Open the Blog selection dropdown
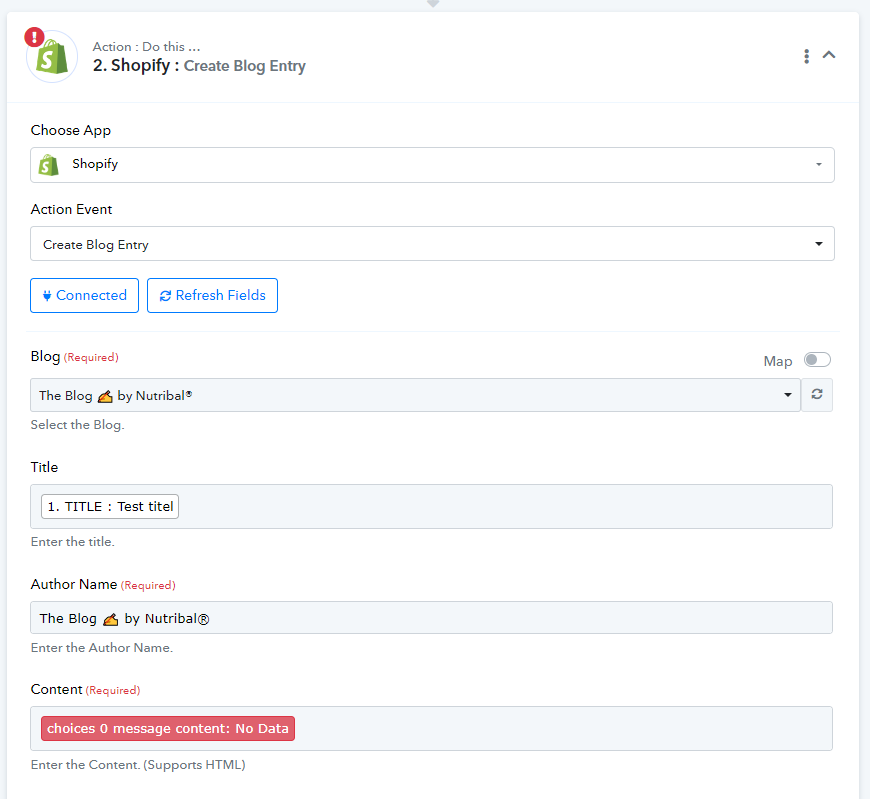Screen dimensions: 870x799 point(416,395)
